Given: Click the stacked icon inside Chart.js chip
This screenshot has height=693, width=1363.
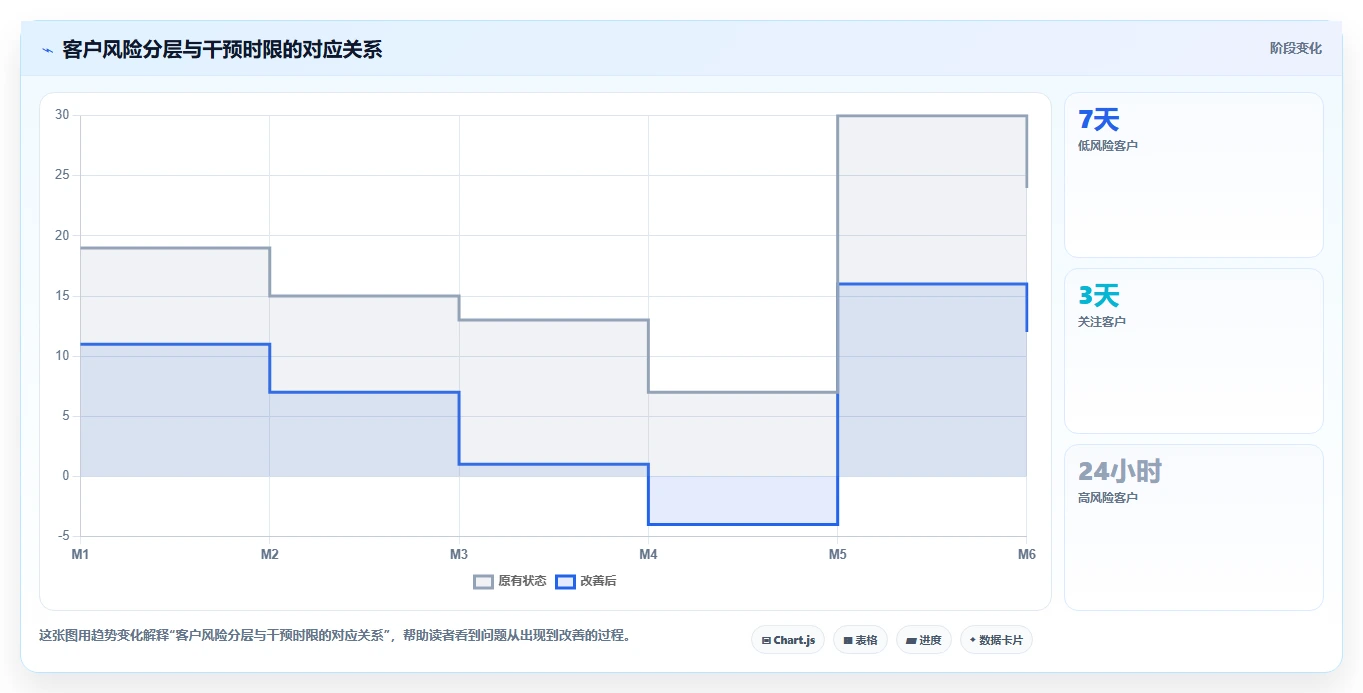Looking at the screenshot, I should tap(766, 640).
